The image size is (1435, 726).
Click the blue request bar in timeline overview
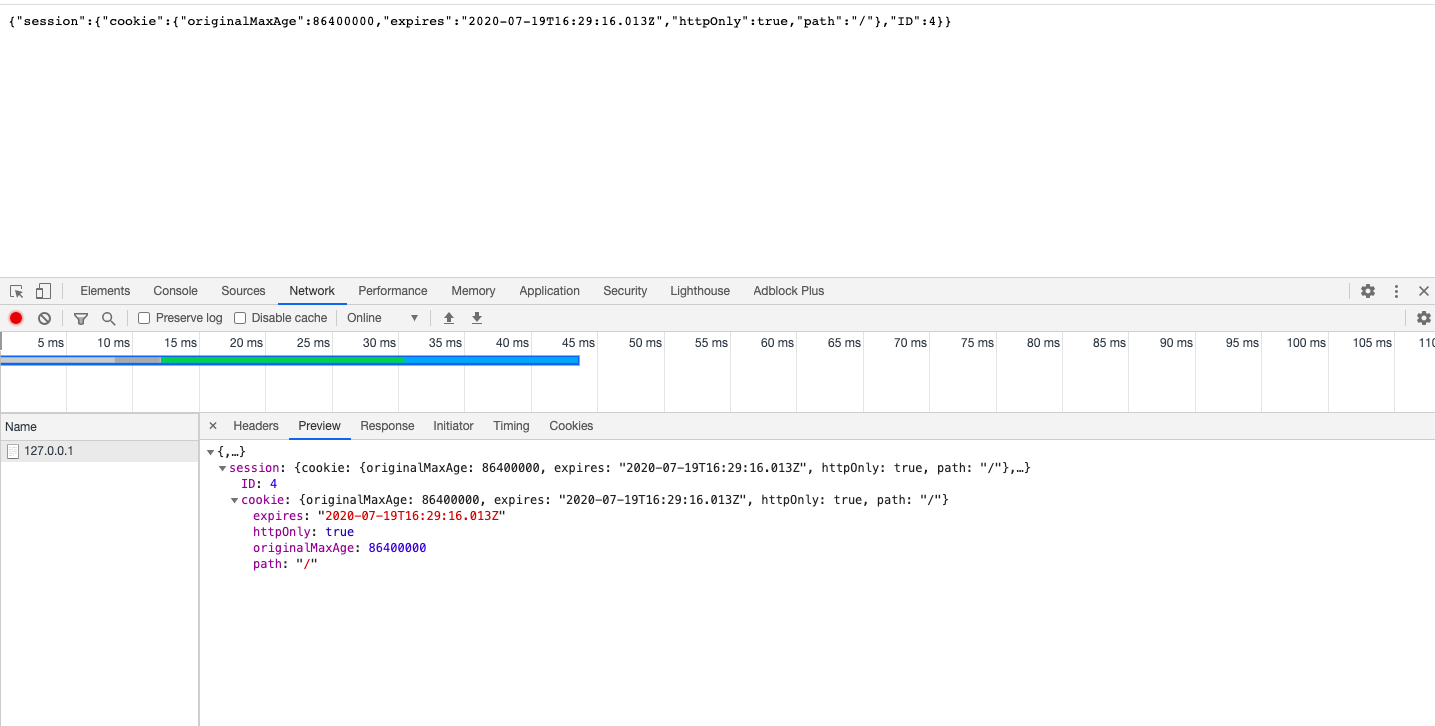pyautogui.click(x=290, y=360)
